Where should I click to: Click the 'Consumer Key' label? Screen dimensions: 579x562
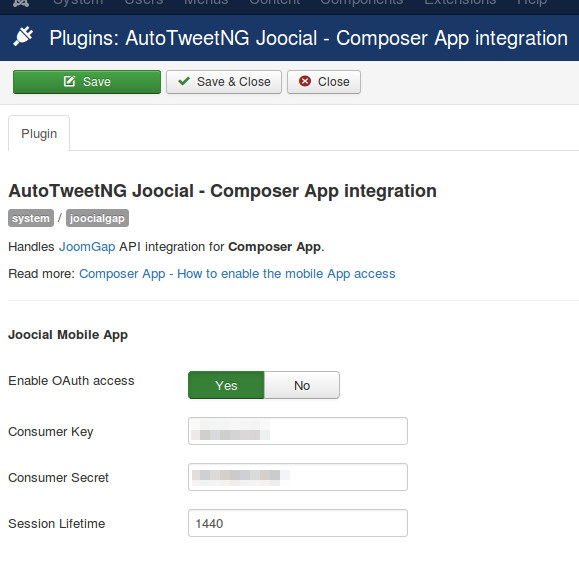[x=51, y=432]
